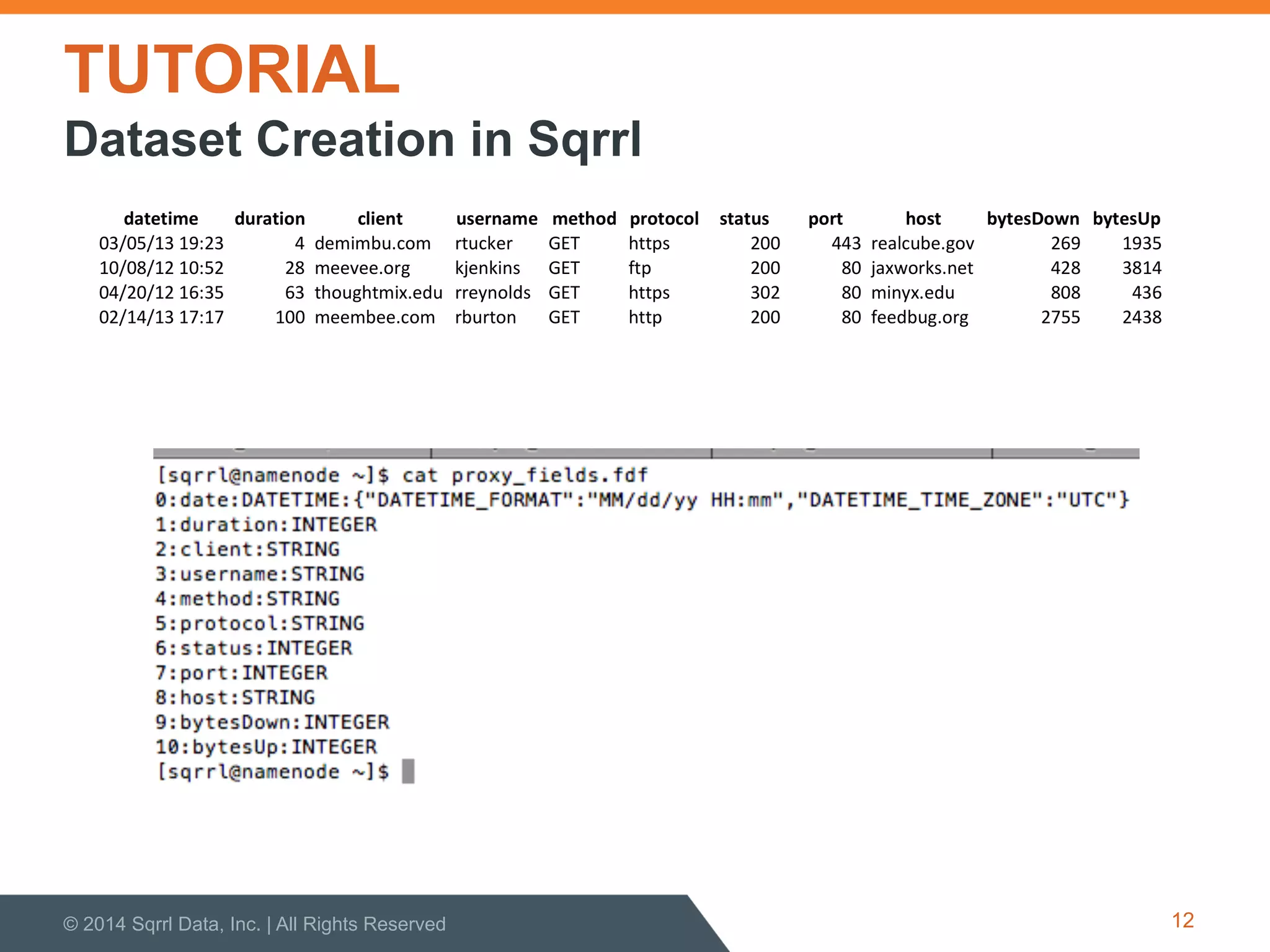Select the method column header
This screenshot has width=1270, height=952.
click(584, 219)
